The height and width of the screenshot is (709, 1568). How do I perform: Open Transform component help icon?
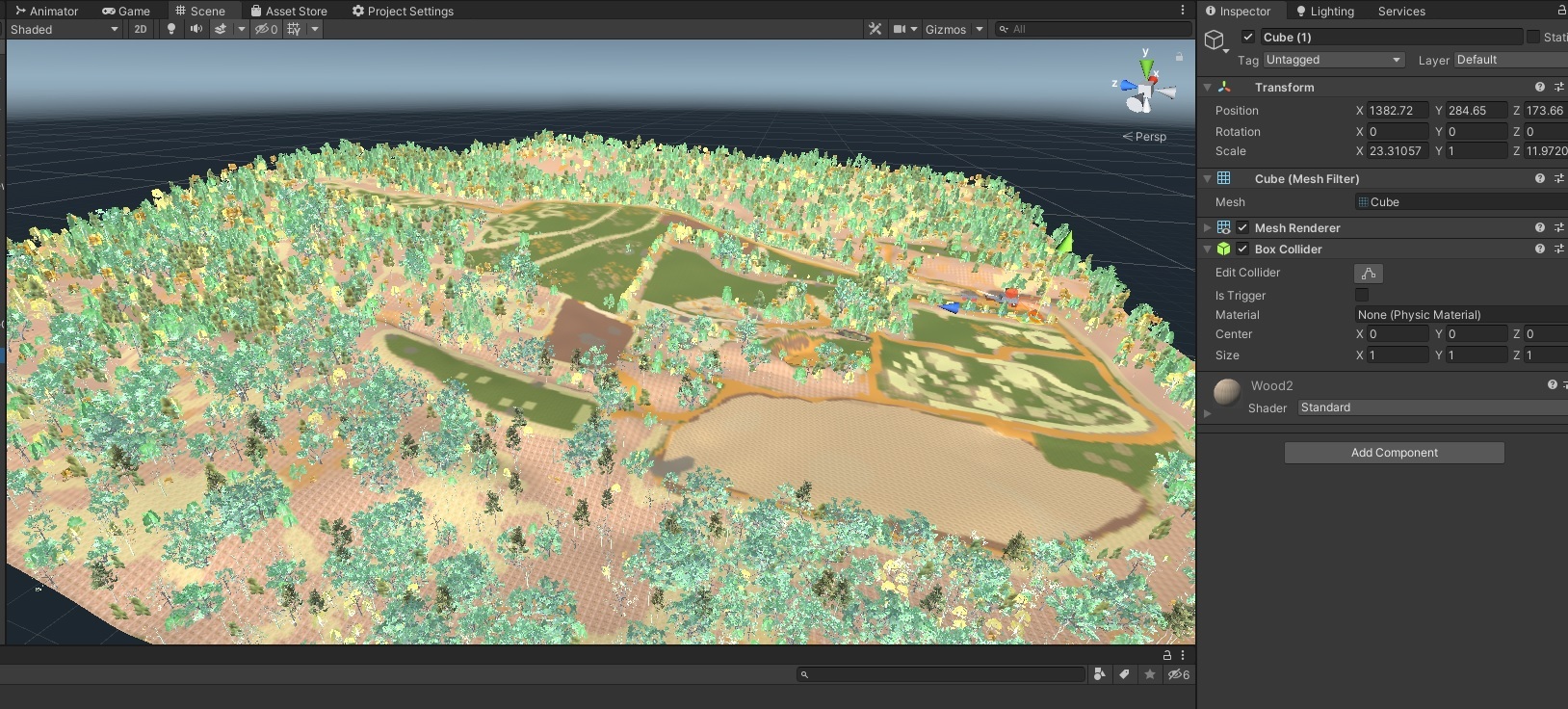coord(1539,87)
